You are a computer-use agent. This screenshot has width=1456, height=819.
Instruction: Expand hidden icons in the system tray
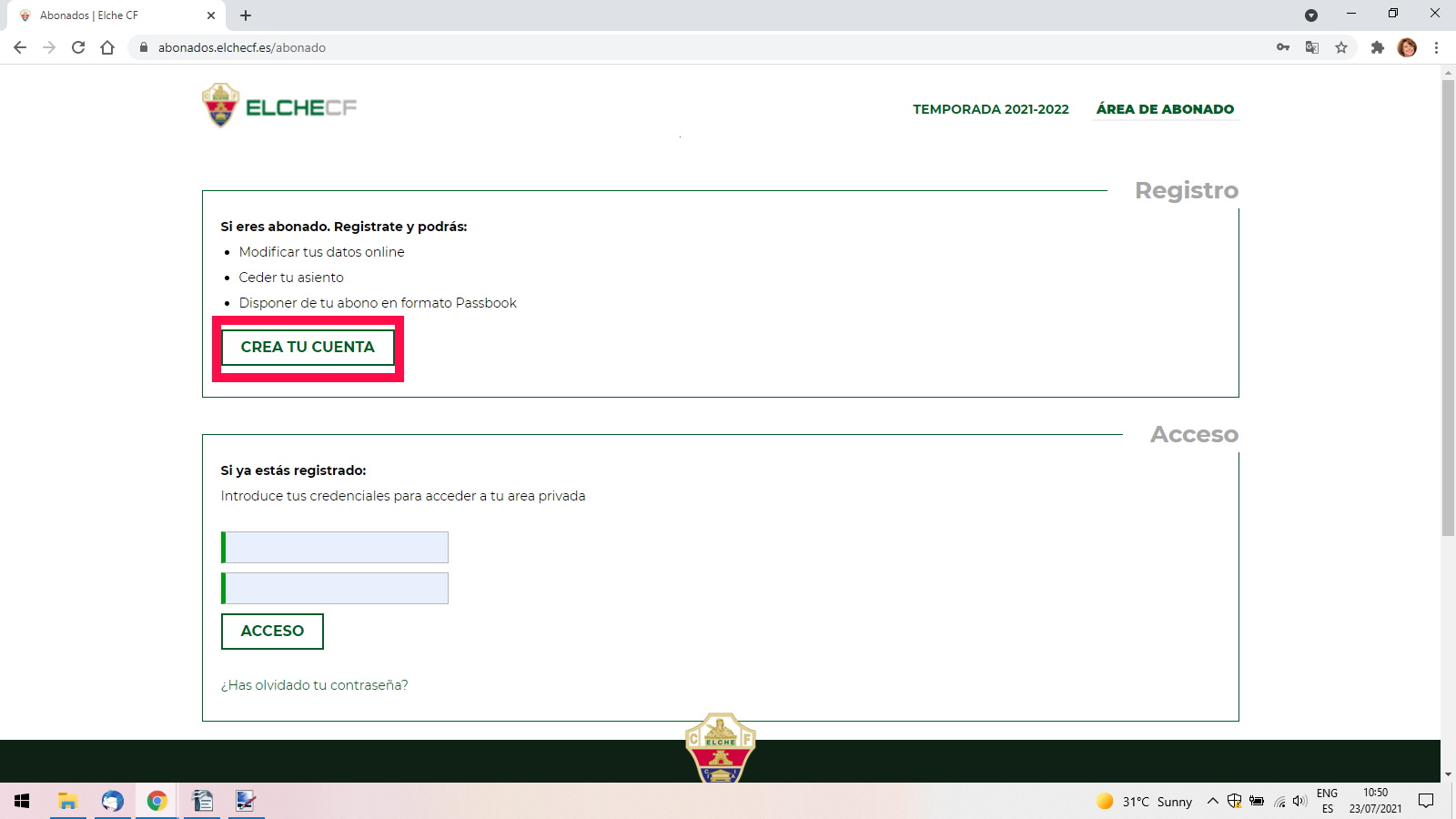tap(1213, 802)
